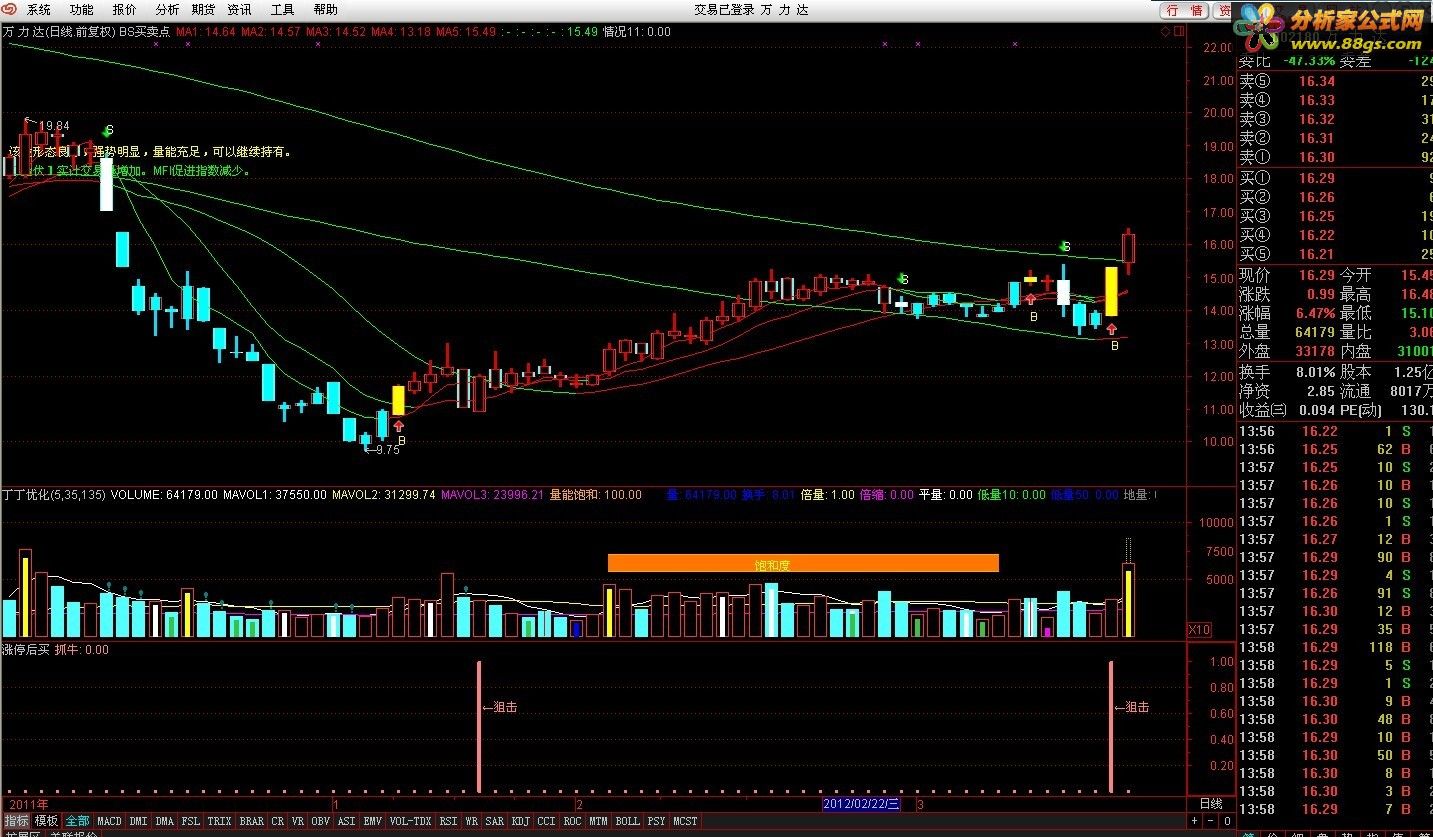Select the SAR indicator tab
This screenshot has width=1433, height=837.
[494, 821]
